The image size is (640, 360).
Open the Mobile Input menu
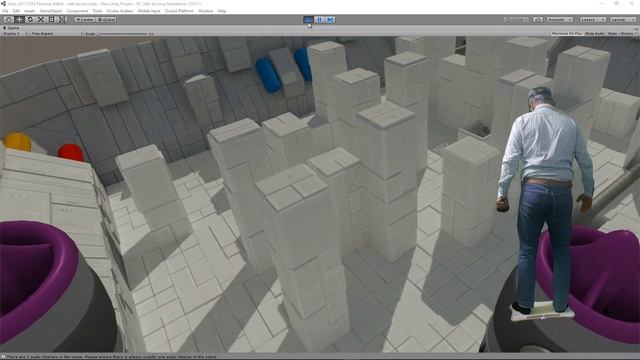point(149,11)
